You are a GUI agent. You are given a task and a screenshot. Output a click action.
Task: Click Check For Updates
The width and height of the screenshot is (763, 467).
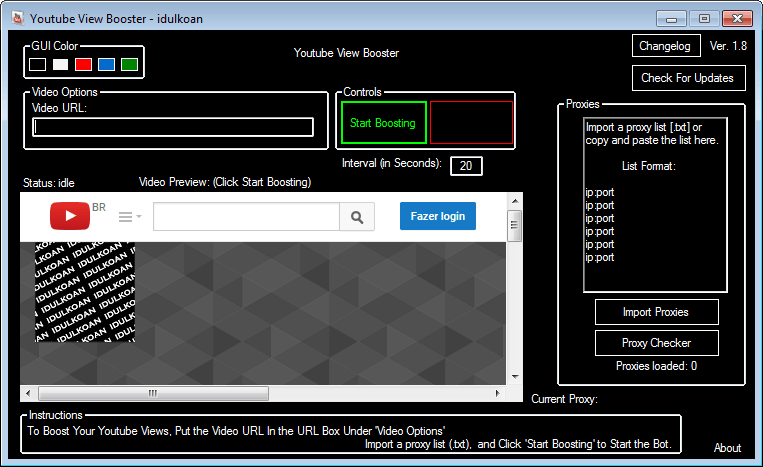pyautogui.click(x=689, y=78)
